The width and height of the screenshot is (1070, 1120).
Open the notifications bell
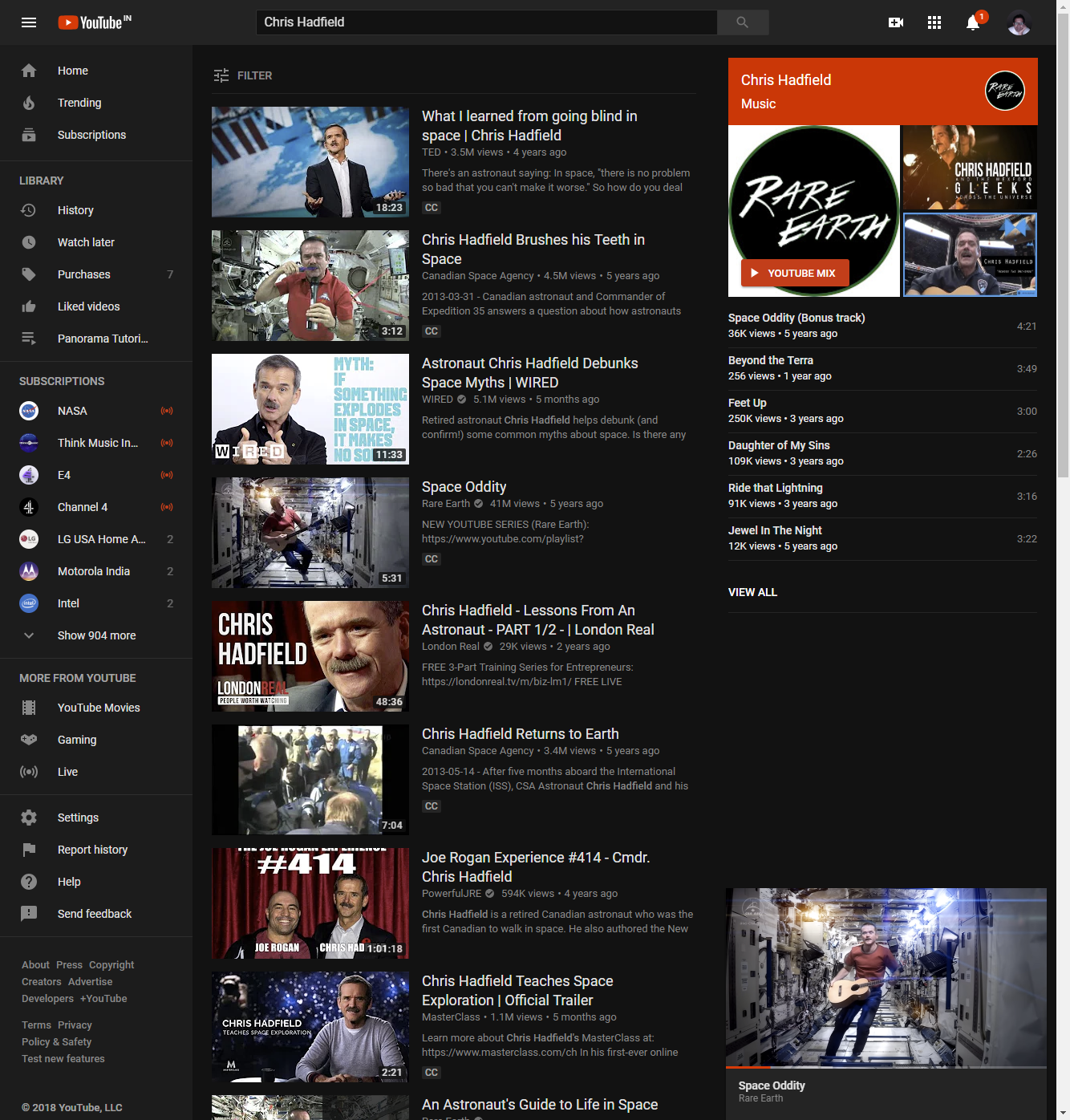tap(973, 22)
